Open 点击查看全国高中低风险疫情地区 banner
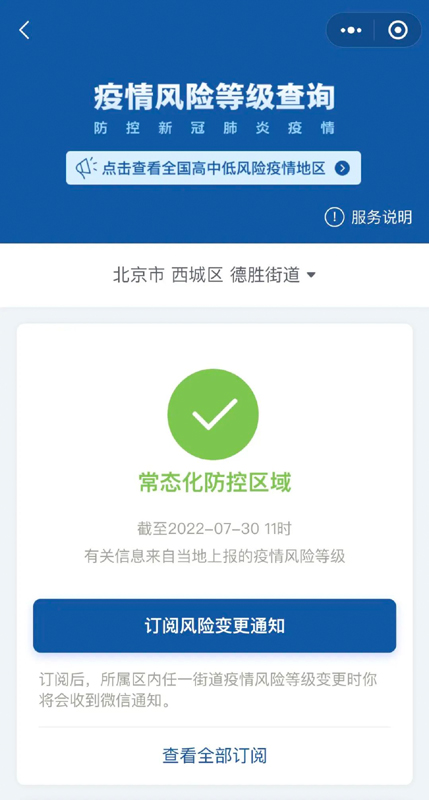This screenshot has height=800, width=429. point(213,168)
